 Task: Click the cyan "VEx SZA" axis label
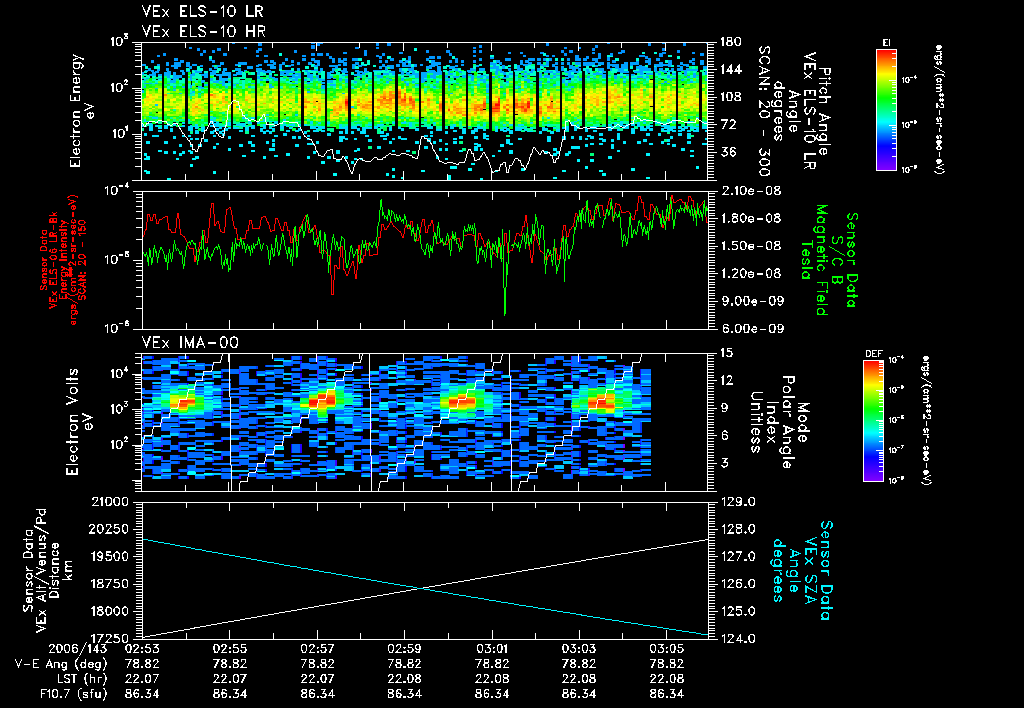[x=810, y=570]
